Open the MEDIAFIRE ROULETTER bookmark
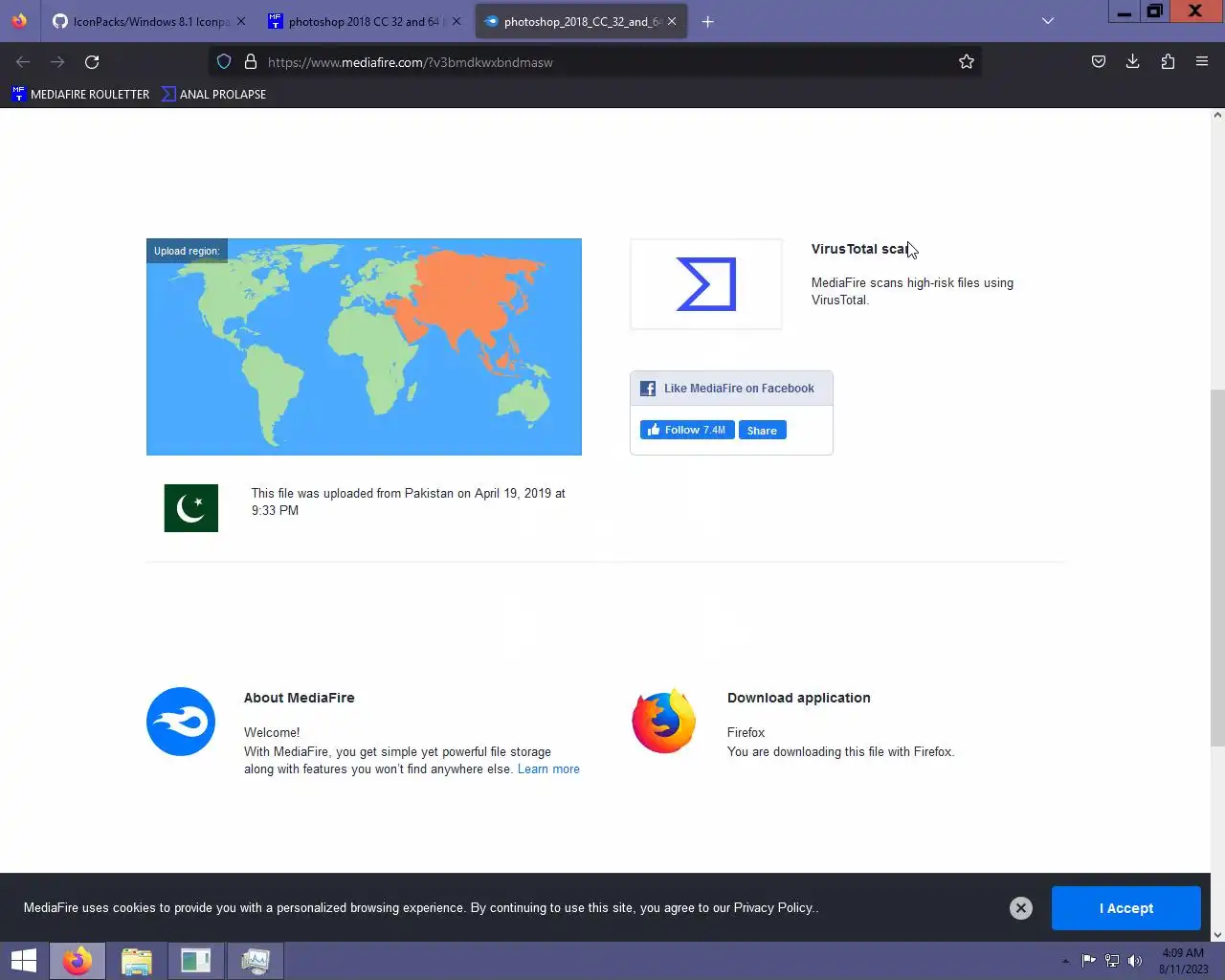 pyautogui.click(x=80, y=94)
